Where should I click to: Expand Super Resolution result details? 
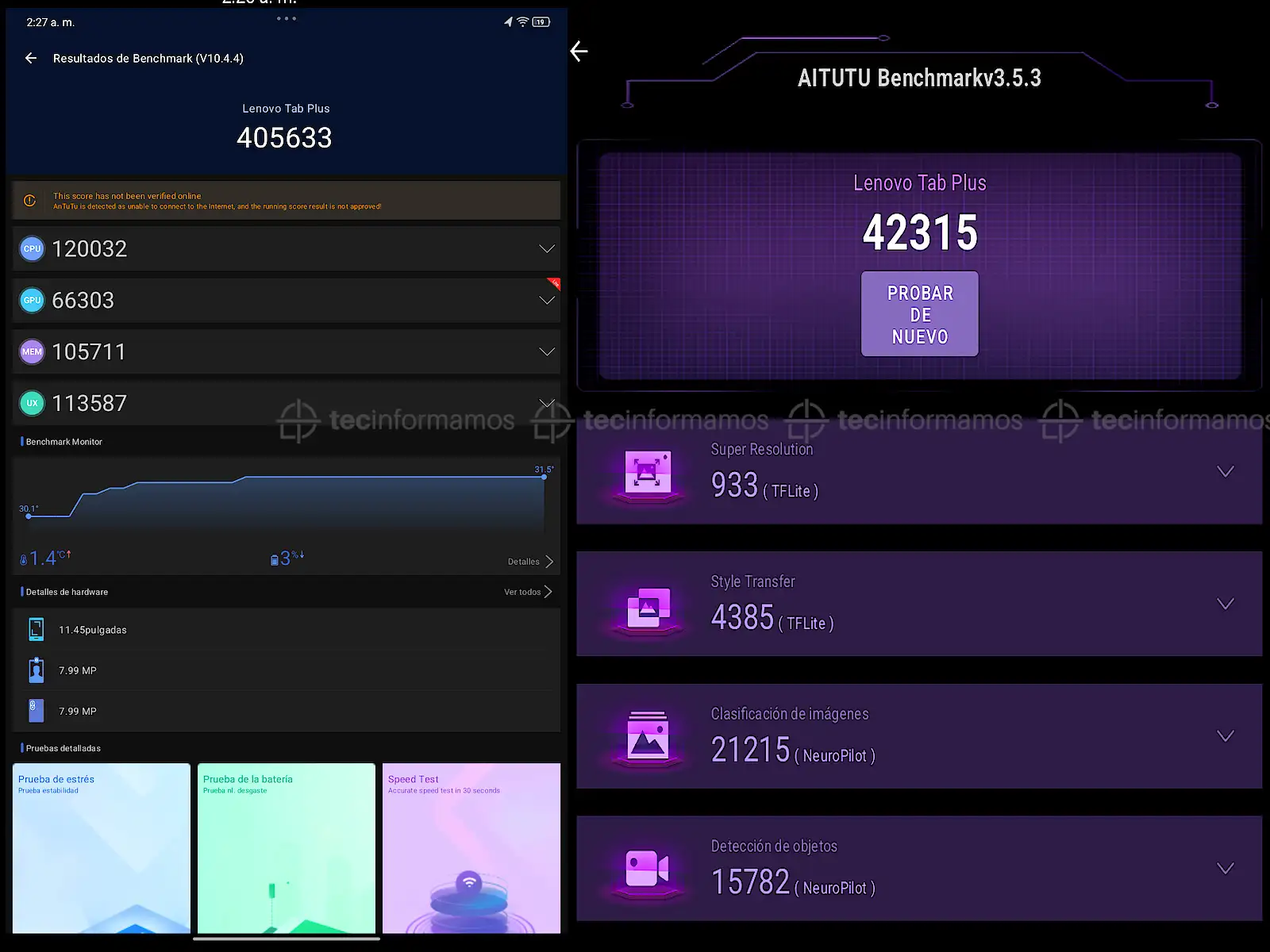(1226, 472)
